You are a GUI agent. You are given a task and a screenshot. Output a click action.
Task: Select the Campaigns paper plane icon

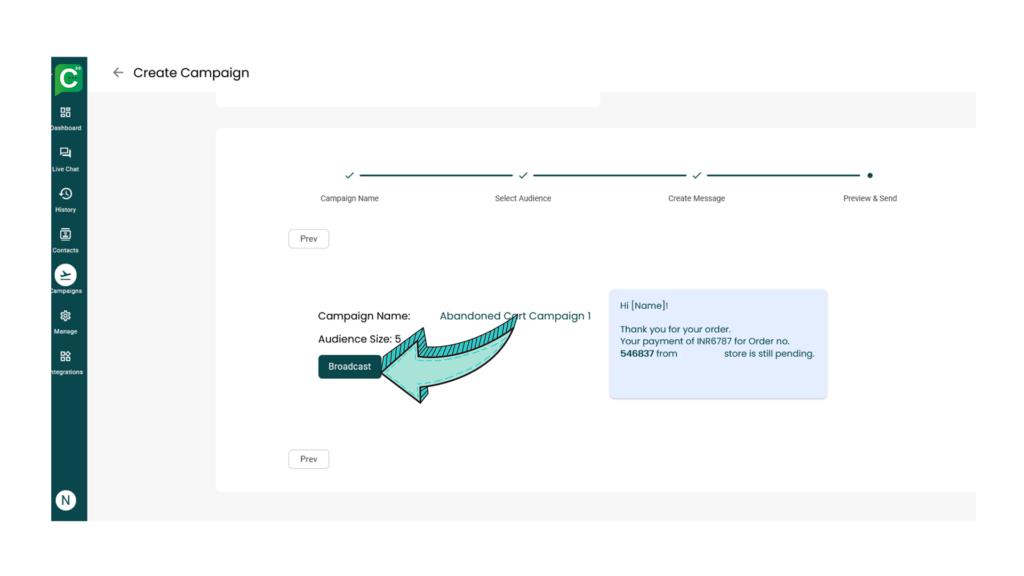coord(66,275)
